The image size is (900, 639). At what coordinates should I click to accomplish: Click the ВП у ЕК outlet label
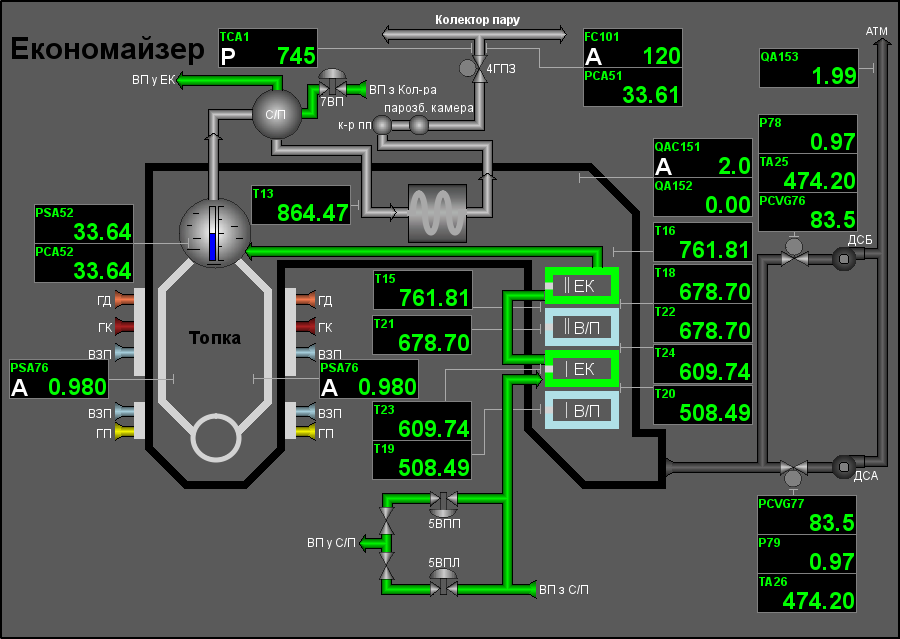pos(153,80)
